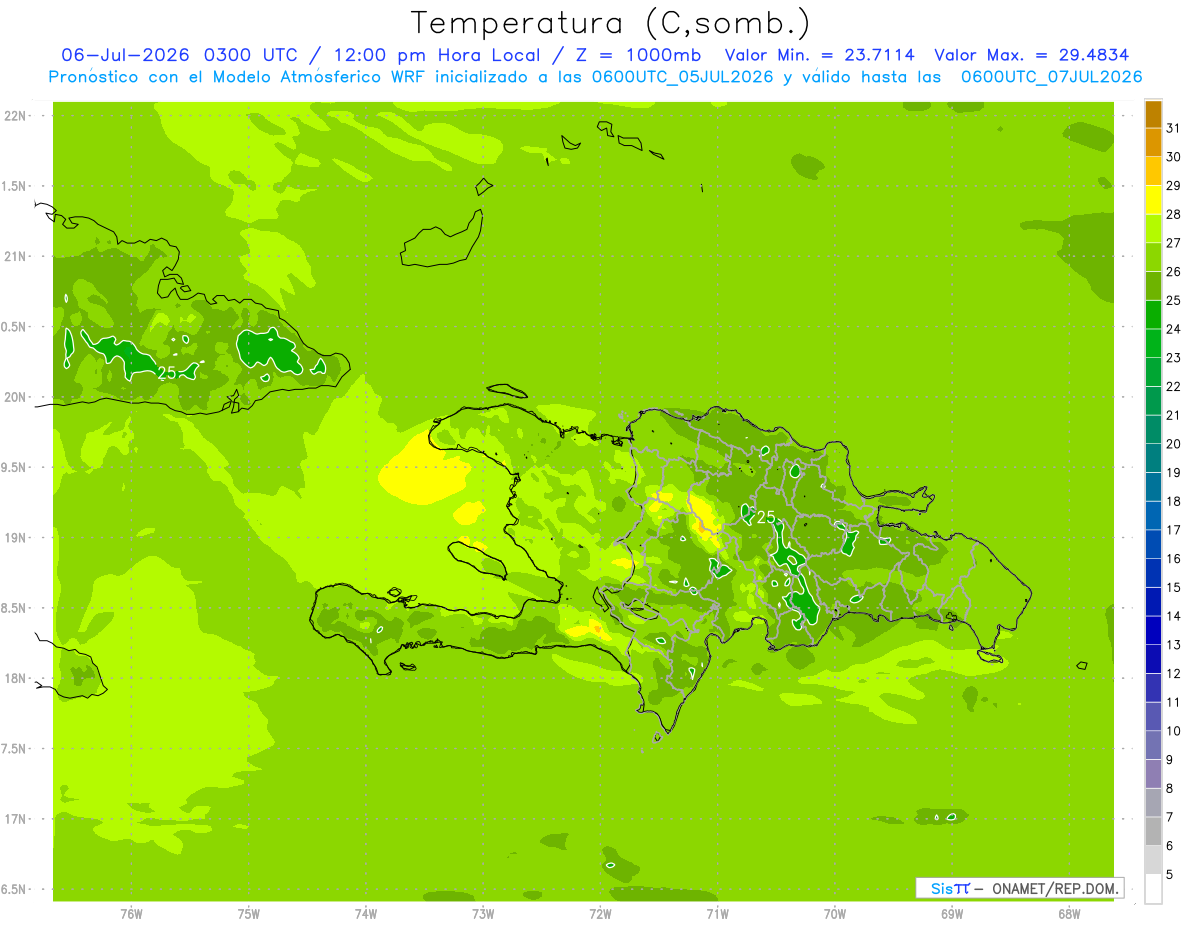Click the "25" contour label over Dominican Republic
Image resolution: width=1200 pixels, height=927 pixels.
click(766, 517)
